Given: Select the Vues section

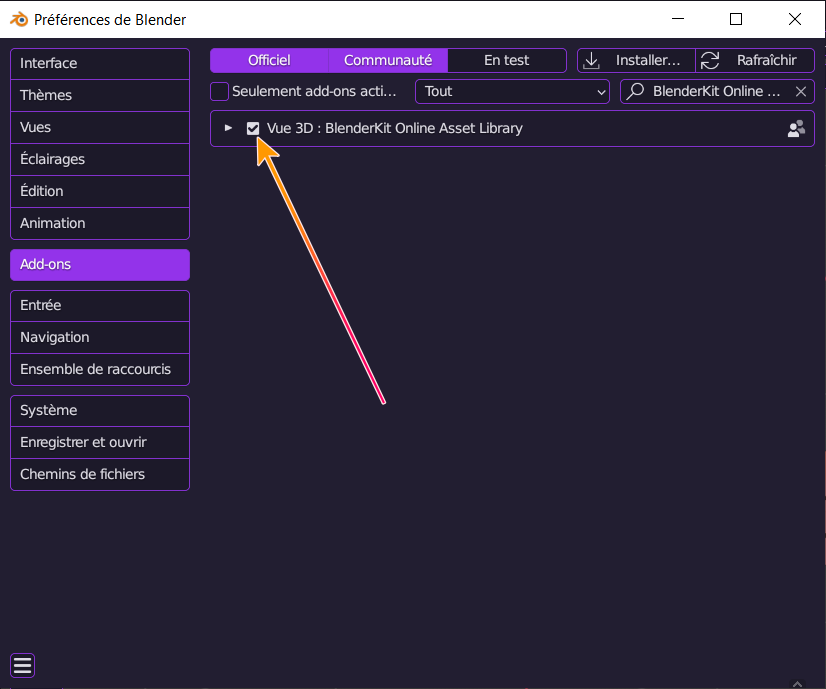Looking at the screenshot, I should tap(100, 127).
